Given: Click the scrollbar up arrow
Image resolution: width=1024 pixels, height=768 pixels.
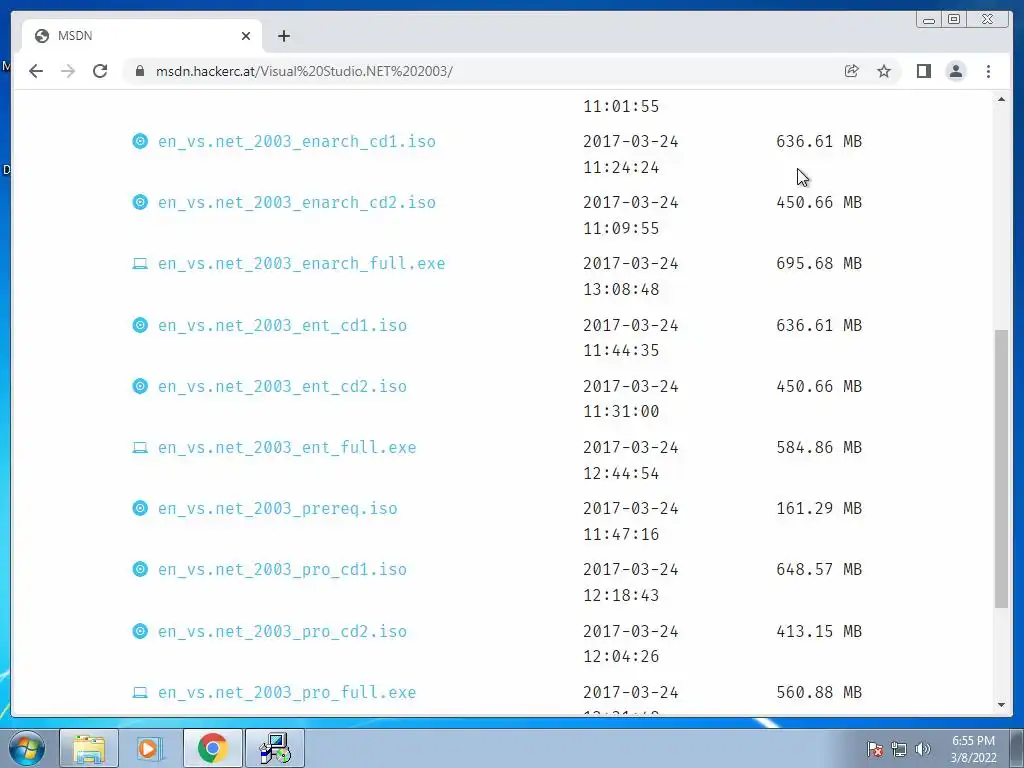Looking at the screenshot, I should pos(1001,99).
